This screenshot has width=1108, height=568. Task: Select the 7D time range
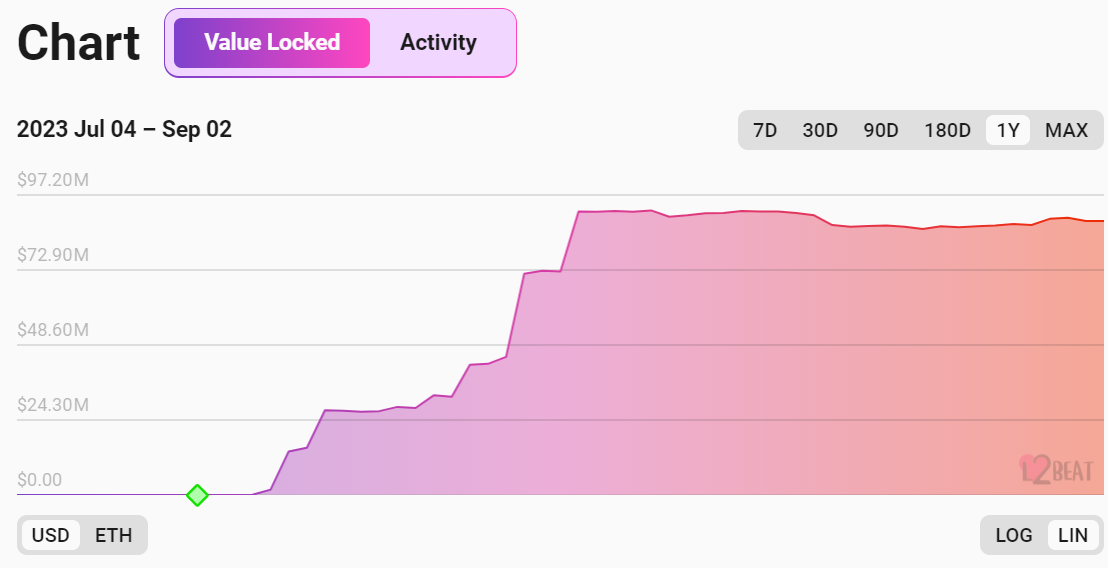(x=765, y=131)
